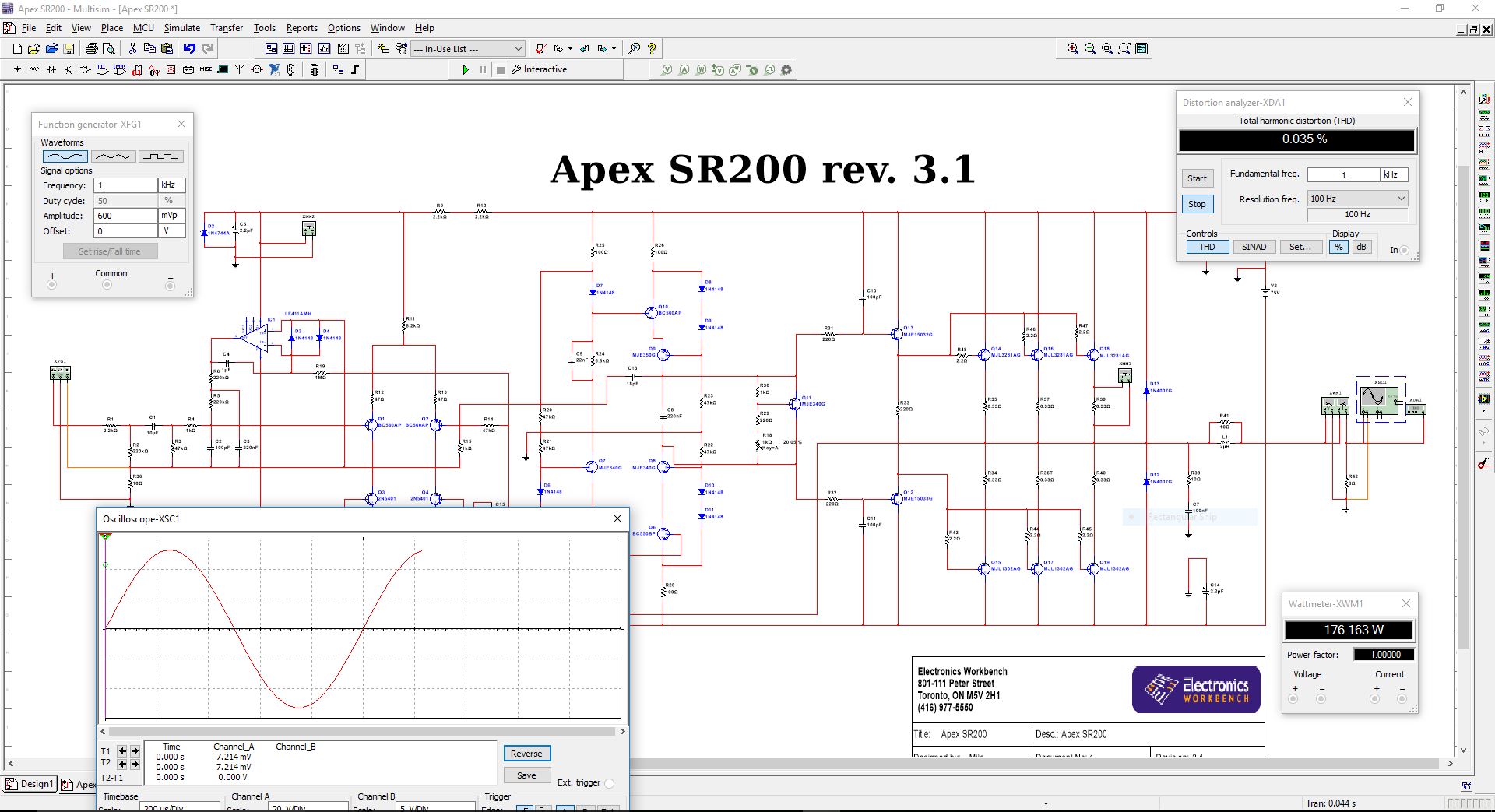Click the schematic vertical scrollbar
Viewport: 1495px width, 812px height.
point(1463,405)
